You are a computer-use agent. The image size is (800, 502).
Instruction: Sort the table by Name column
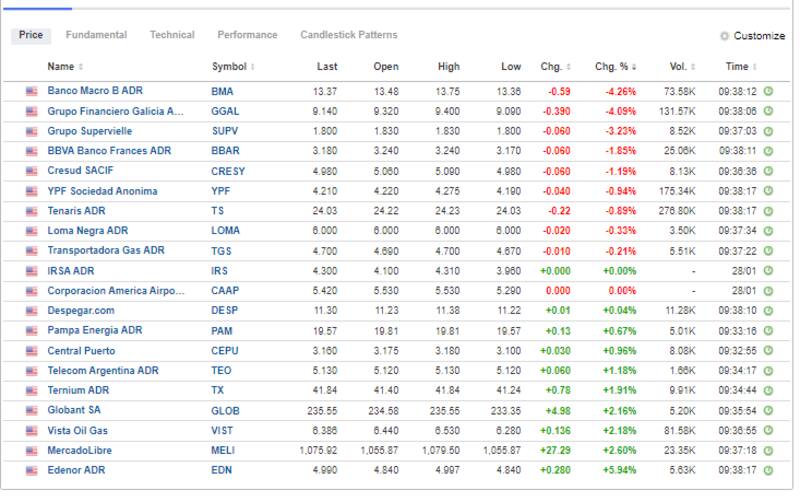(x=61, y=67)
